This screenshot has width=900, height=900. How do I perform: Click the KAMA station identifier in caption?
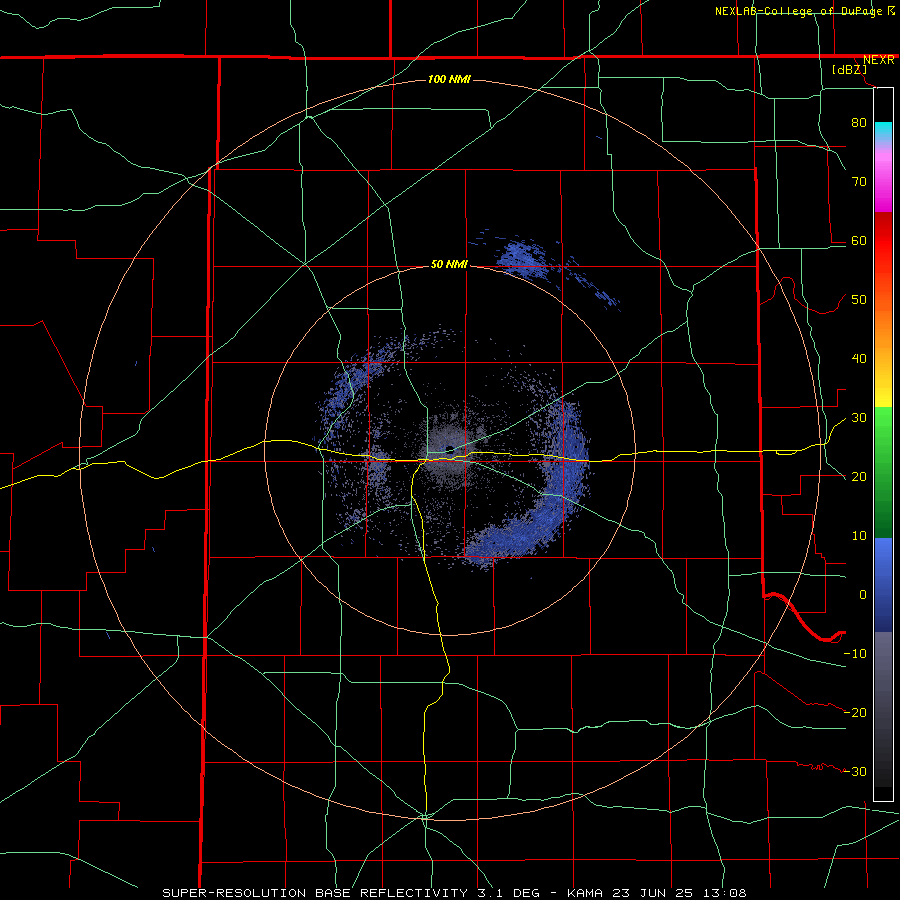tap(585, 893)
